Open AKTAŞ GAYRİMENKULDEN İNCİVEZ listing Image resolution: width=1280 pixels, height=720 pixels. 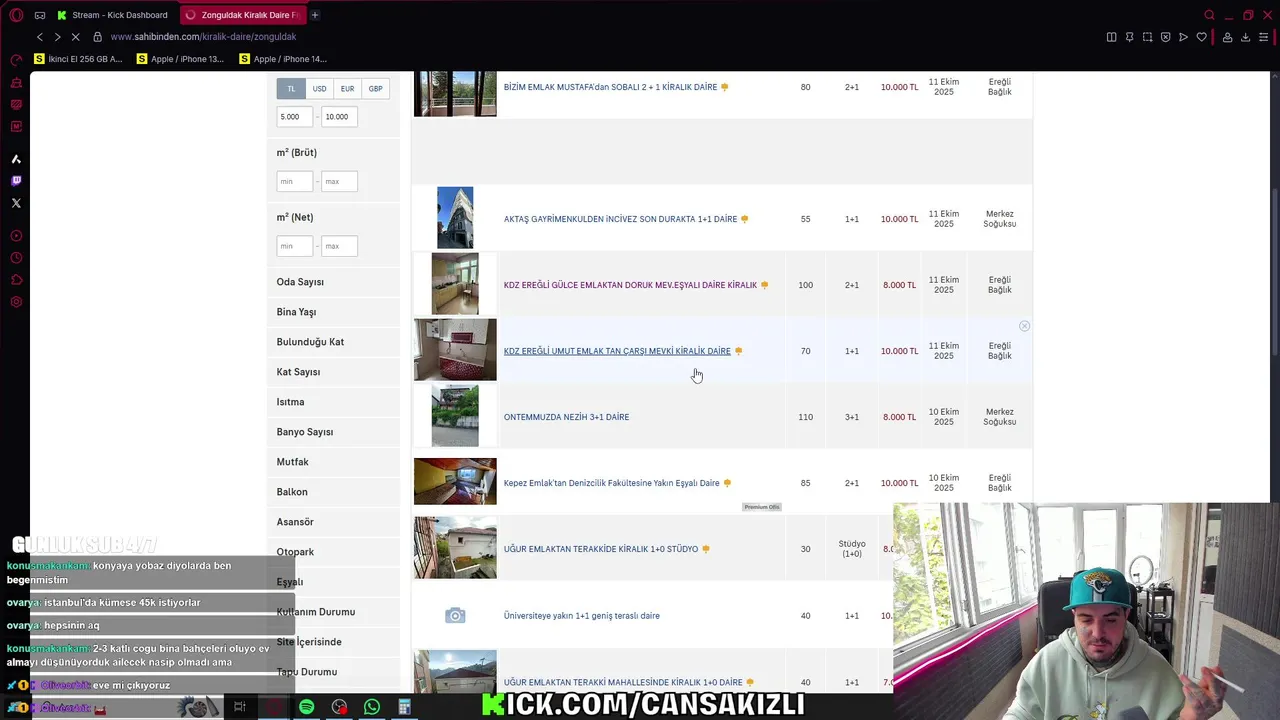pos(620,219)
